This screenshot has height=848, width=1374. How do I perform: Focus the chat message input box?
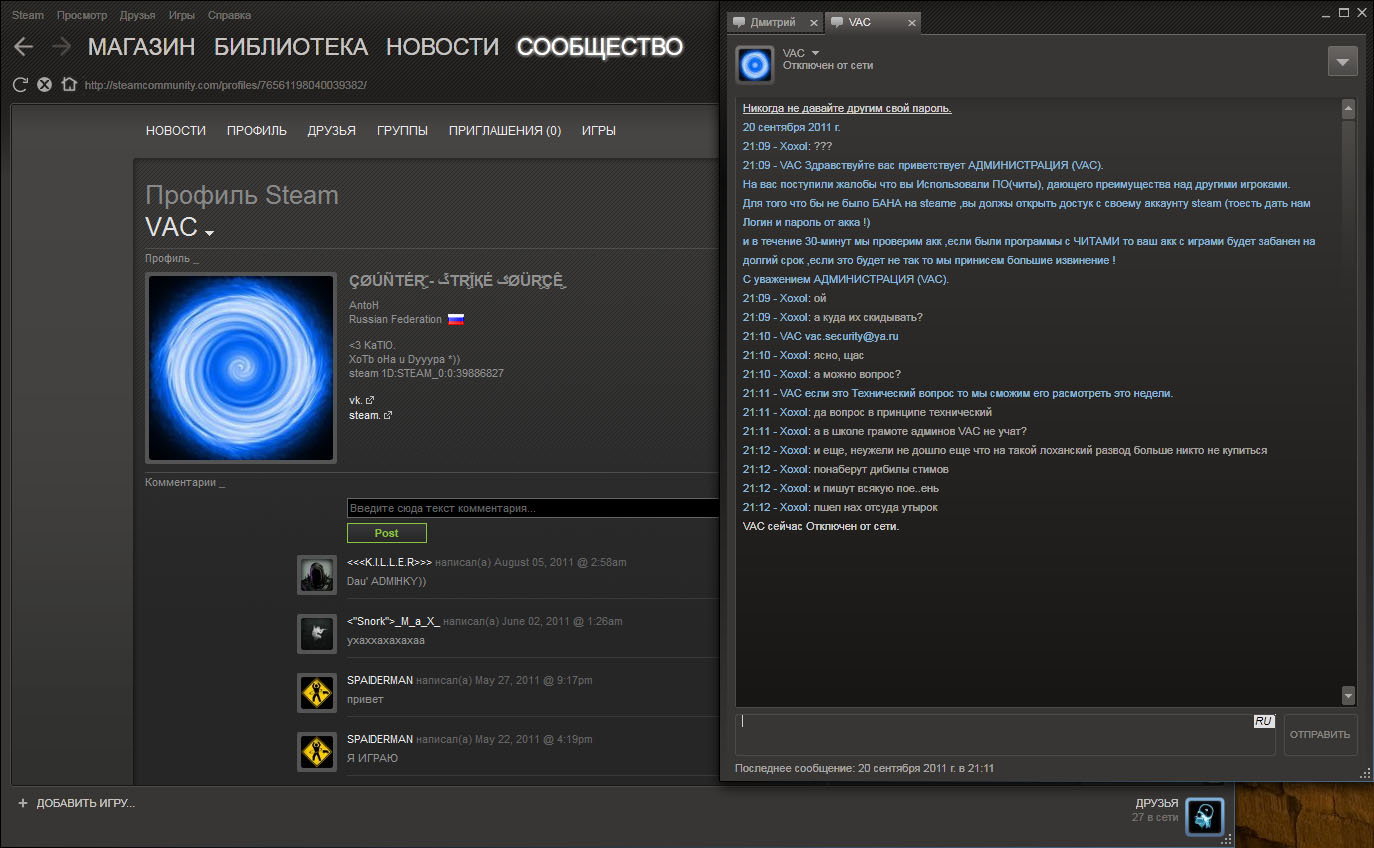click(1005, 735)
